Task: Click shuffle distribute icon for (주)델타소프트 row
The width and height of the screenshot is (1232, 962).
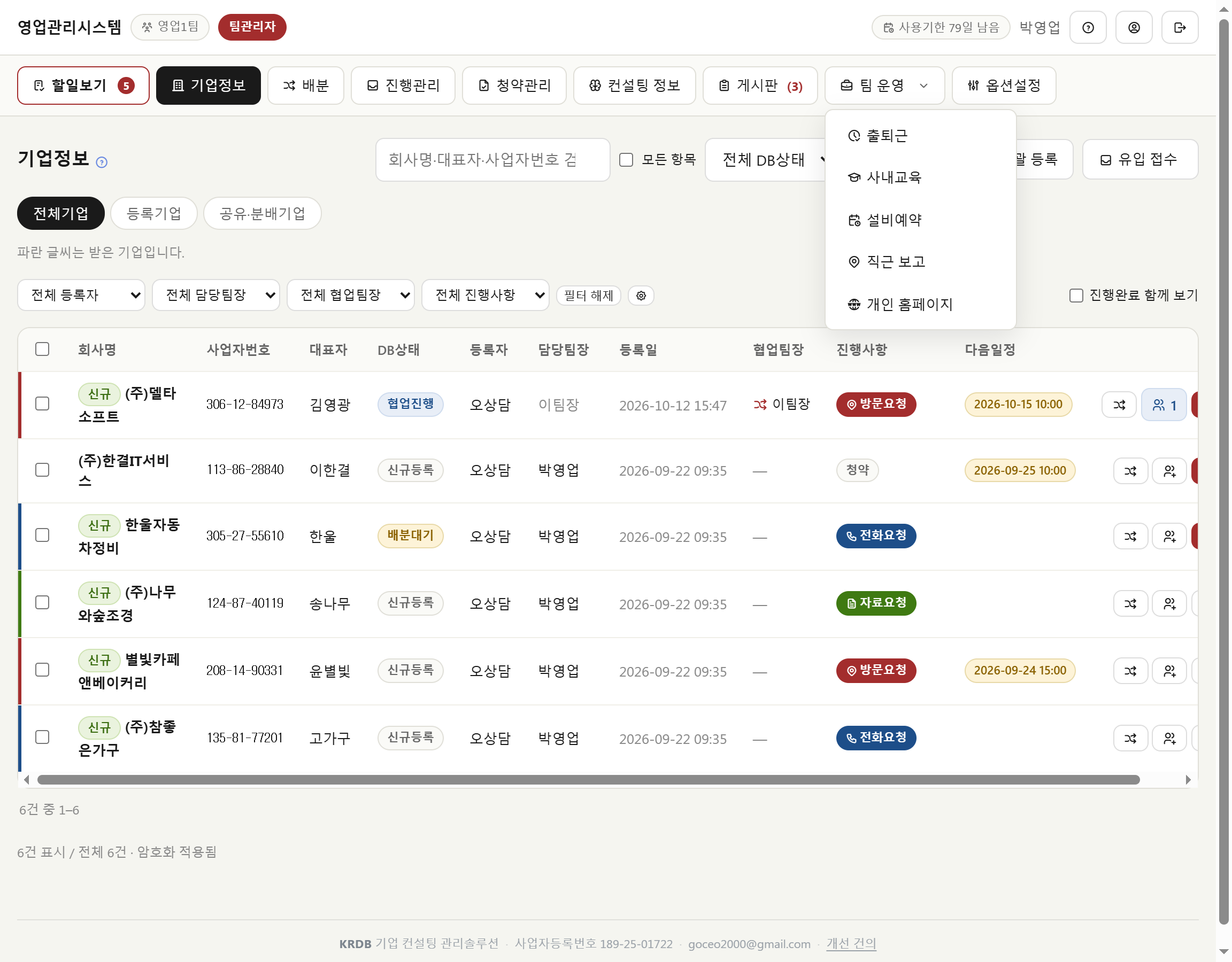Action: (1119, 405)
